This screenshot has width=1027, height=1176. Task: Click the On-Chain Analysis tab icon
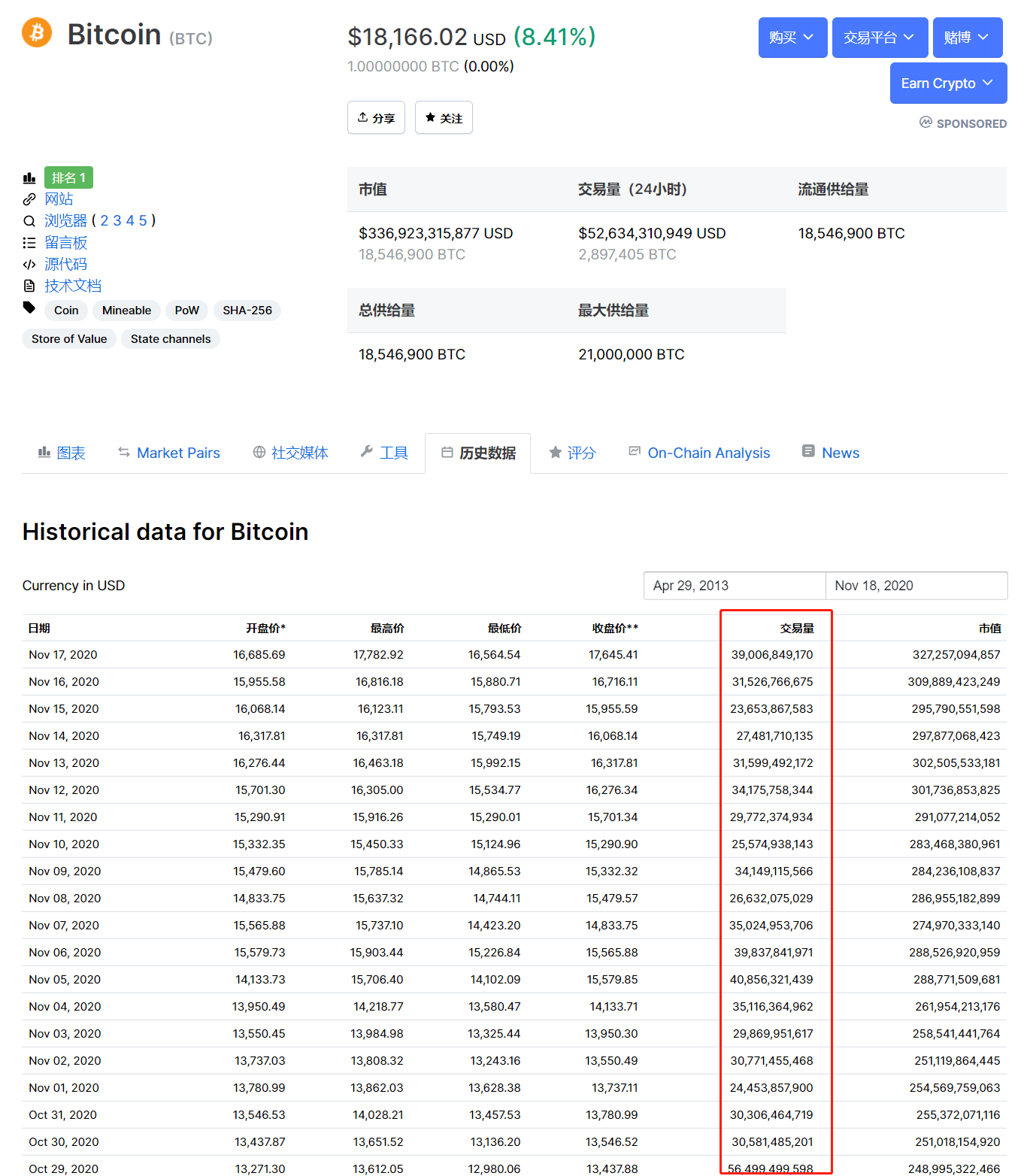point(635,451)
